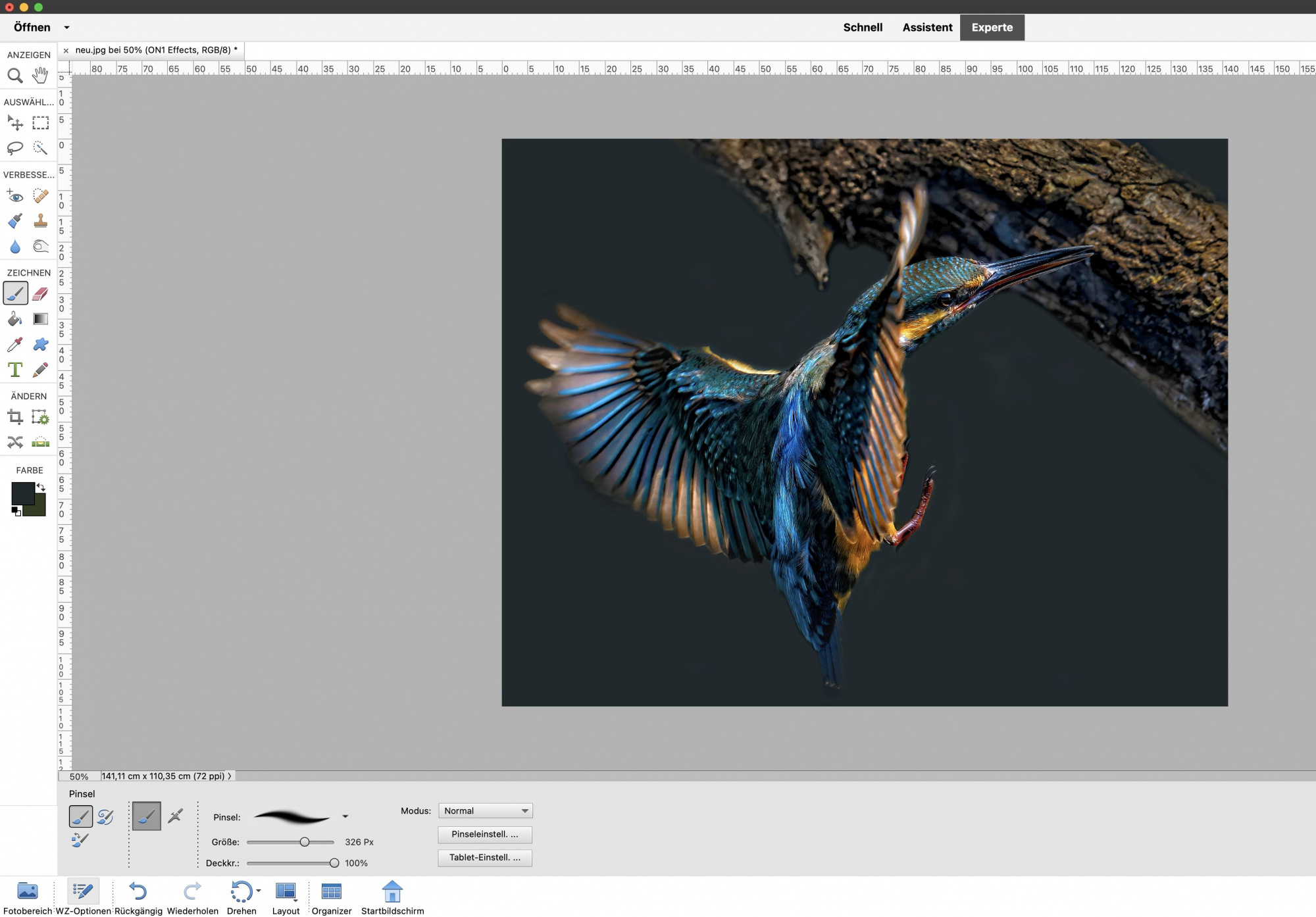Switch to the Schnell mode tab
1316x917 pixels.
[863, 28]
